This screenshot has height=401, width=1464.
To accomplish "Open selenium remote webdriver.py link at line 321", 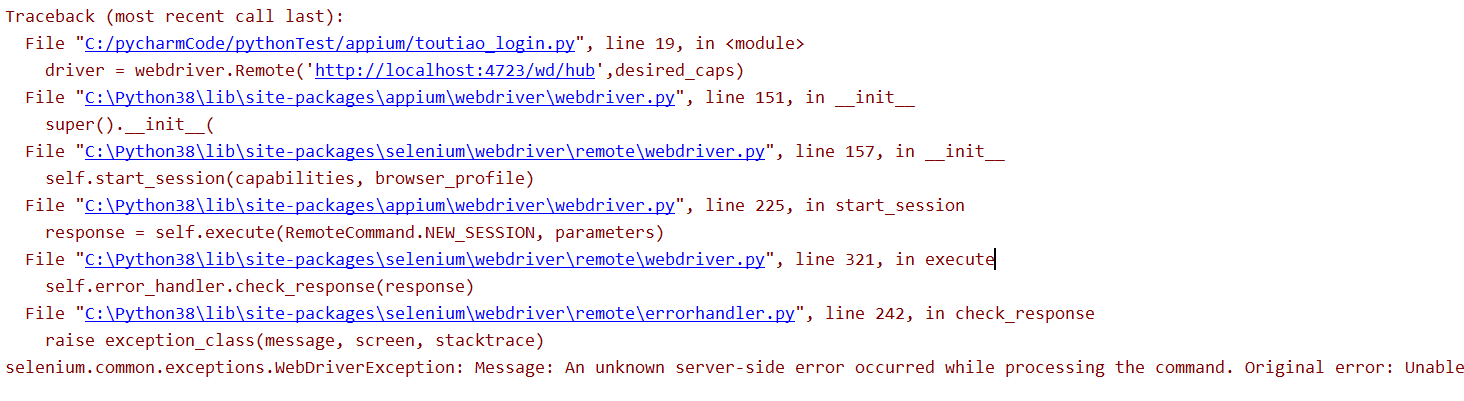I will point(425,259).
